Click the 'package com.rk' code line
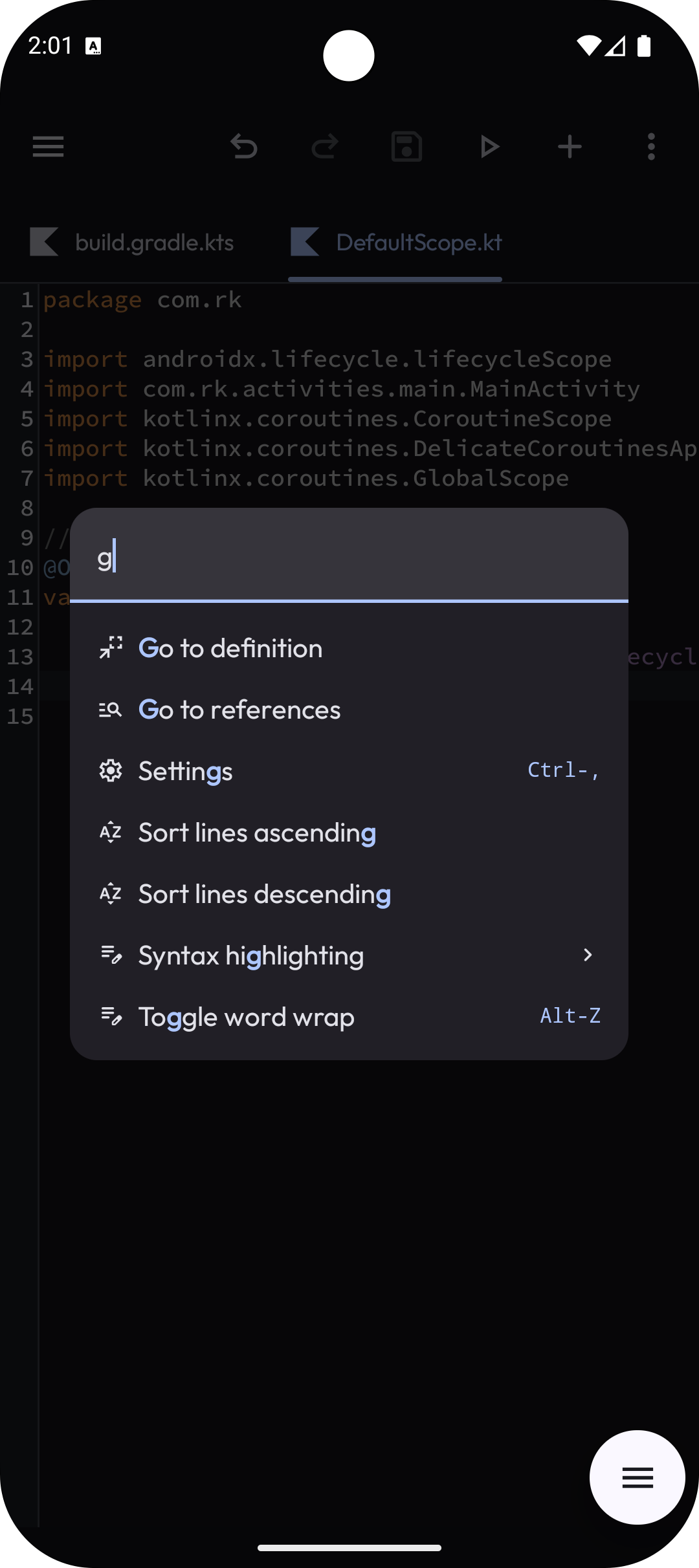Viewport: 699px width, 1568px height. pyautogui.click(x=142, y=299)
